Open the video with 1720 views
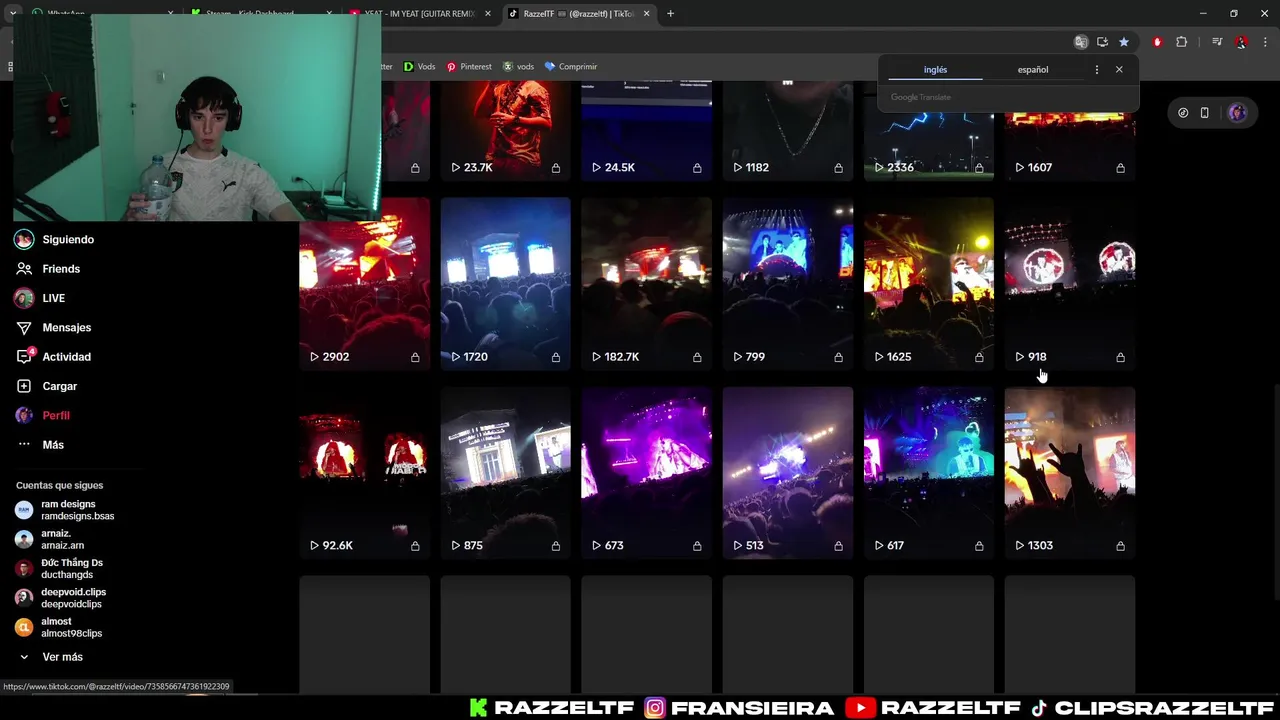 click(505, 284)
